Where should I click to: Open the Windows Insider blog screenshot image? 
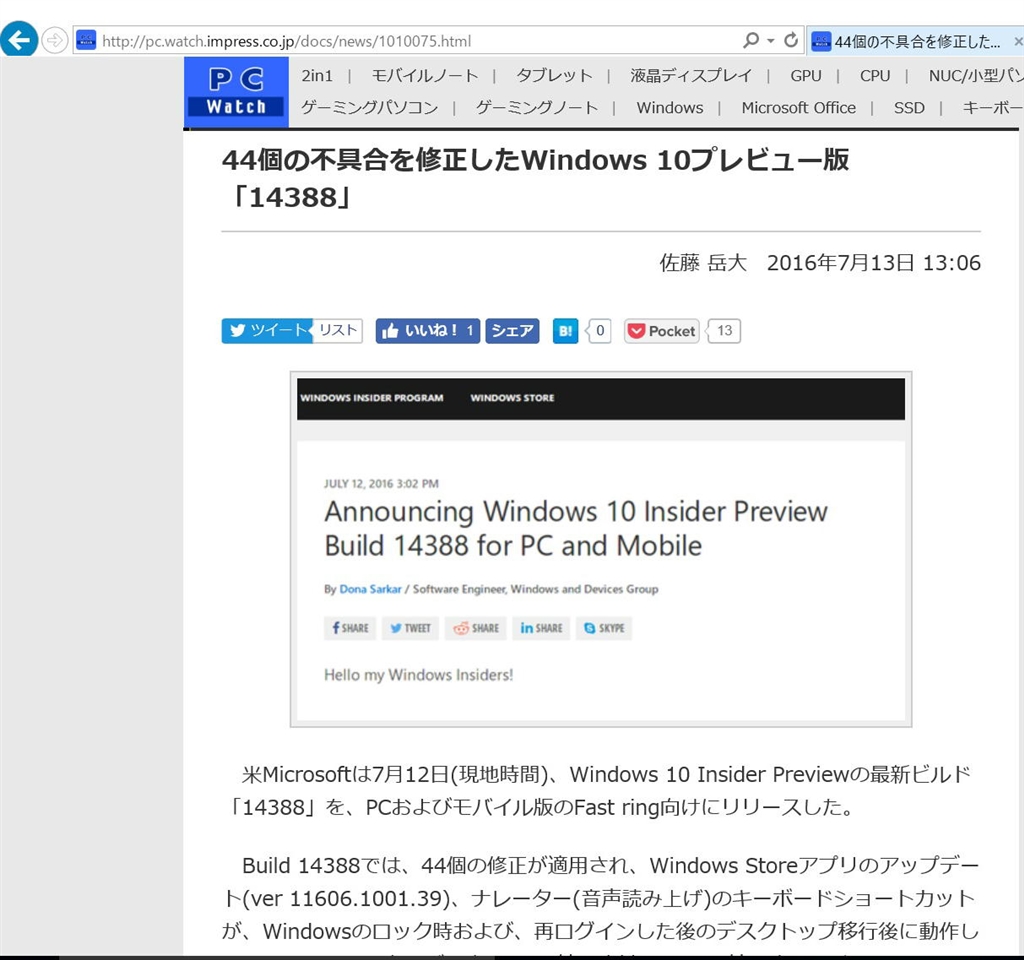(601, 549)
